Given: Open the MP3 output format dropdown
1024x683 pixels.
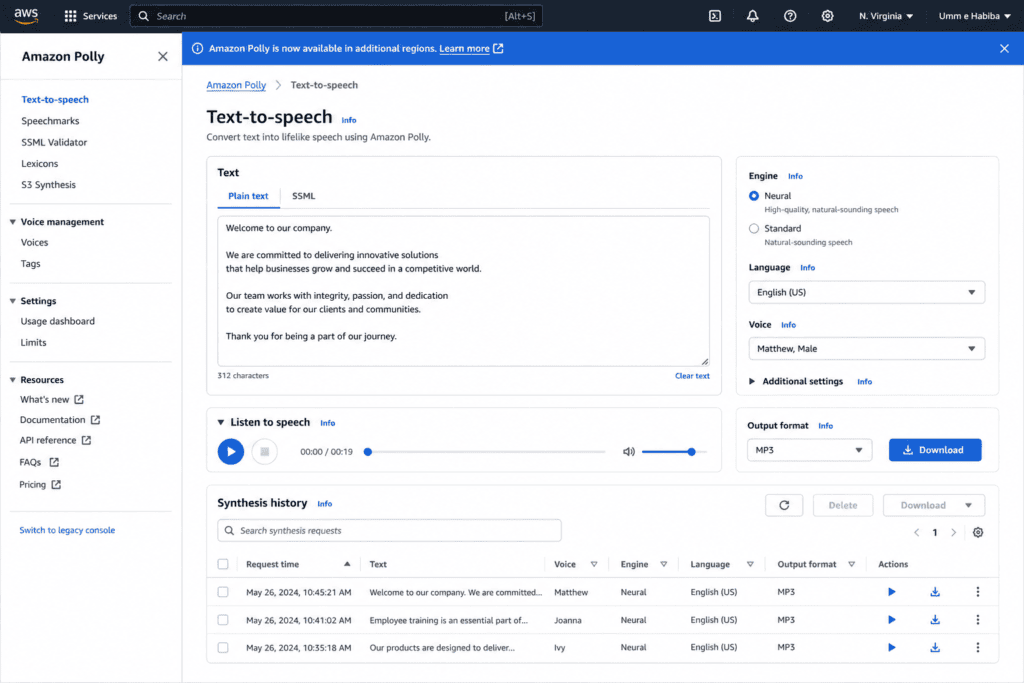Looking at the screenshot, I should [809, 450].
